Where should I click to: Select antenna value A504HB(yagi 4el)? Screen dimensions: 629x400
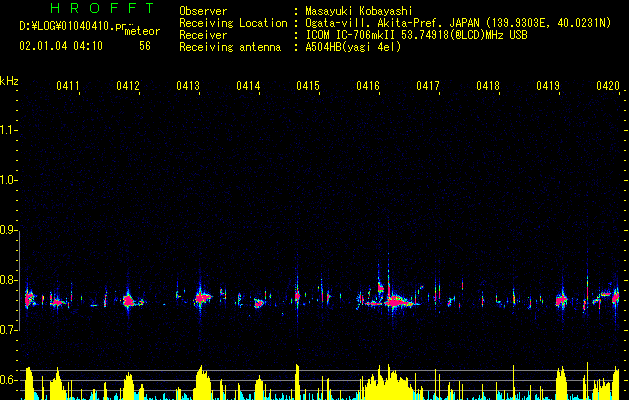[x=353, y=47]
